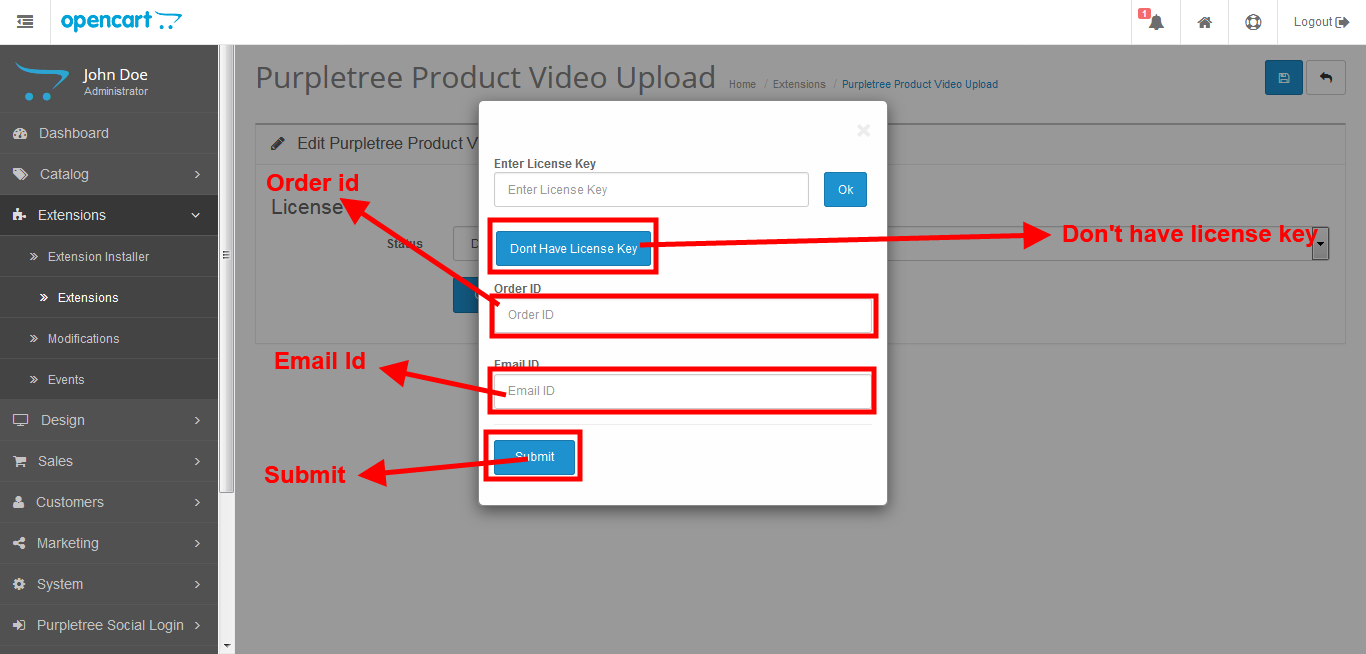
Task: Click the sidebar scrollbar down arrow
Action: (x=226, y=646)
